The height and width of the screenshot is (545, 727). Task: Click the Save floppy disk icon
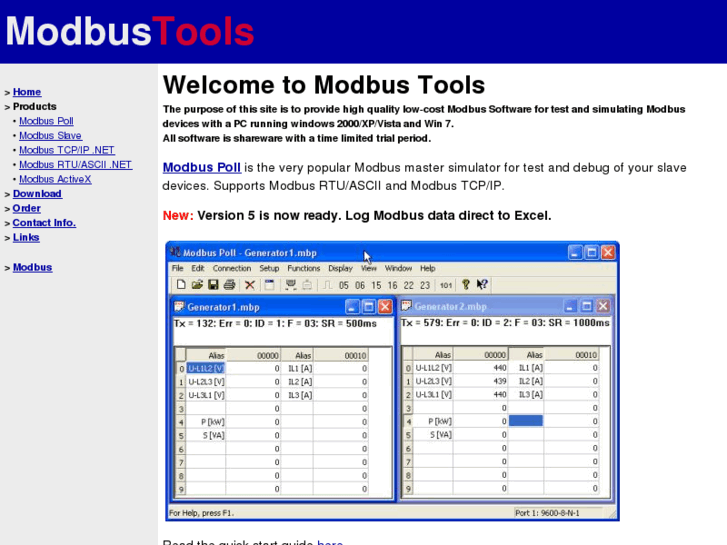(213, 284)
